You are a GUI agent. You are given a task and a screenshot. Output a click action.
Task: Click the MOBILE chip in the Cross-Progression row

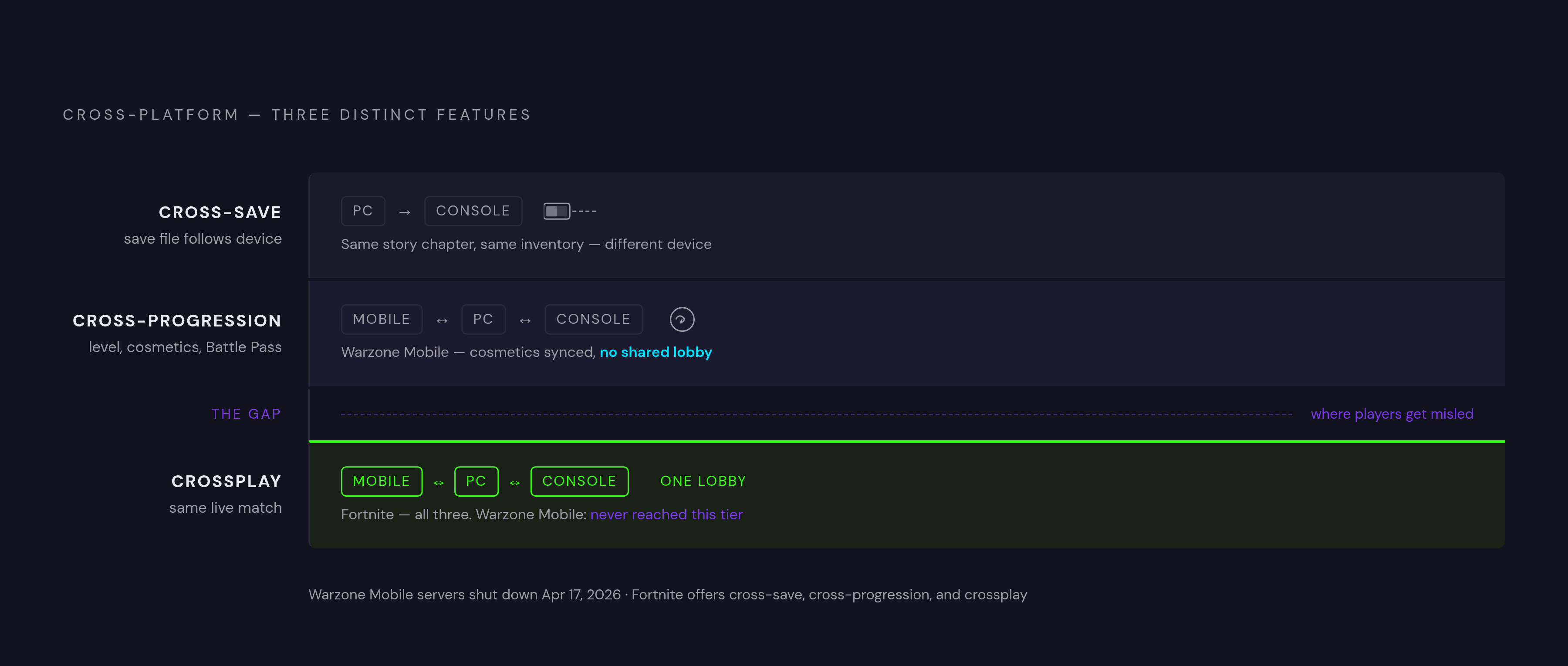pyautogui.click(x=382, y=320)
